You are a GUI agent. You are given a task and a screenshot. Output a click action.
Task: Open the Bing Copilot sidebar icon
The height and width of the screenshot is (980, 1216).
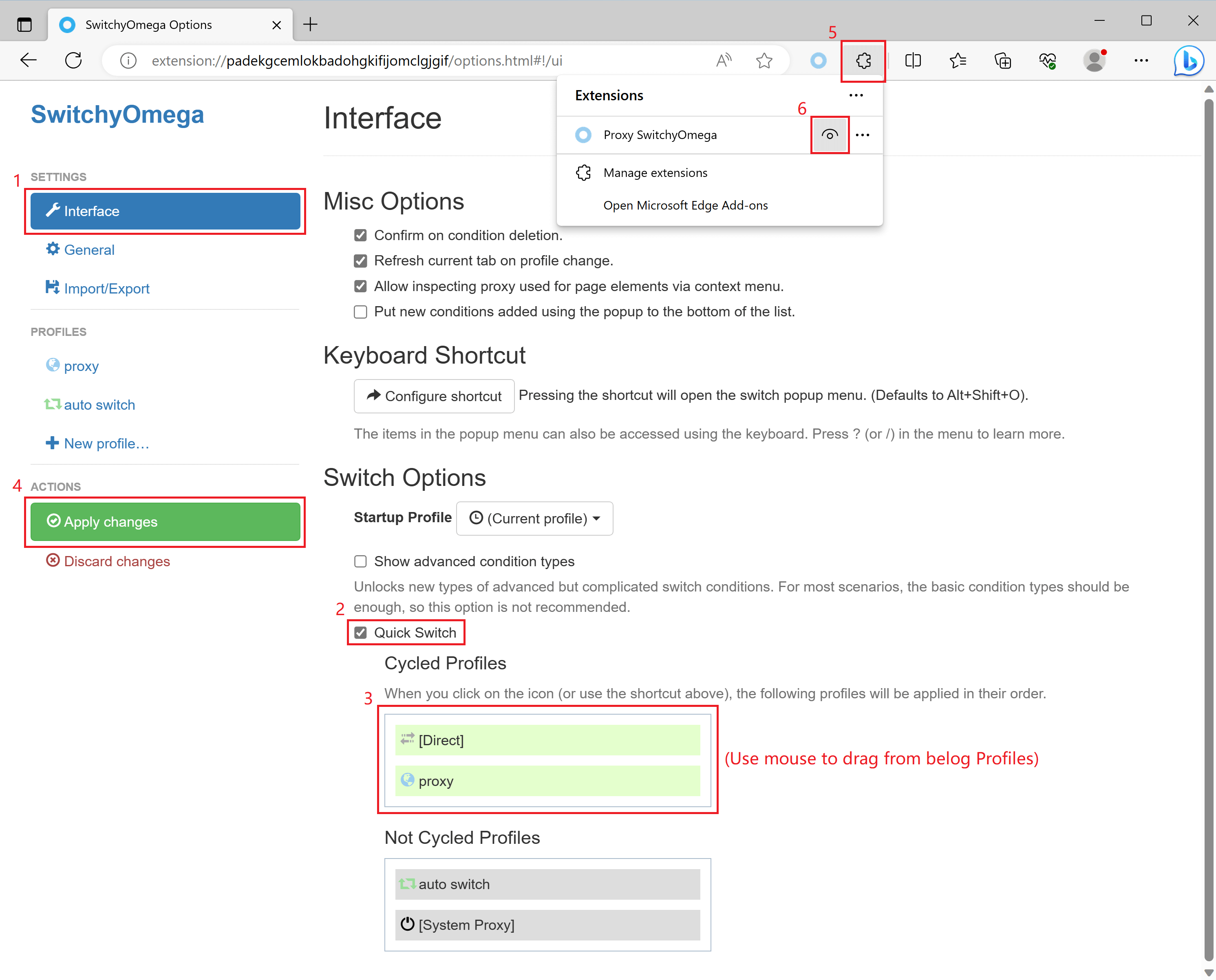(1189, 60)
